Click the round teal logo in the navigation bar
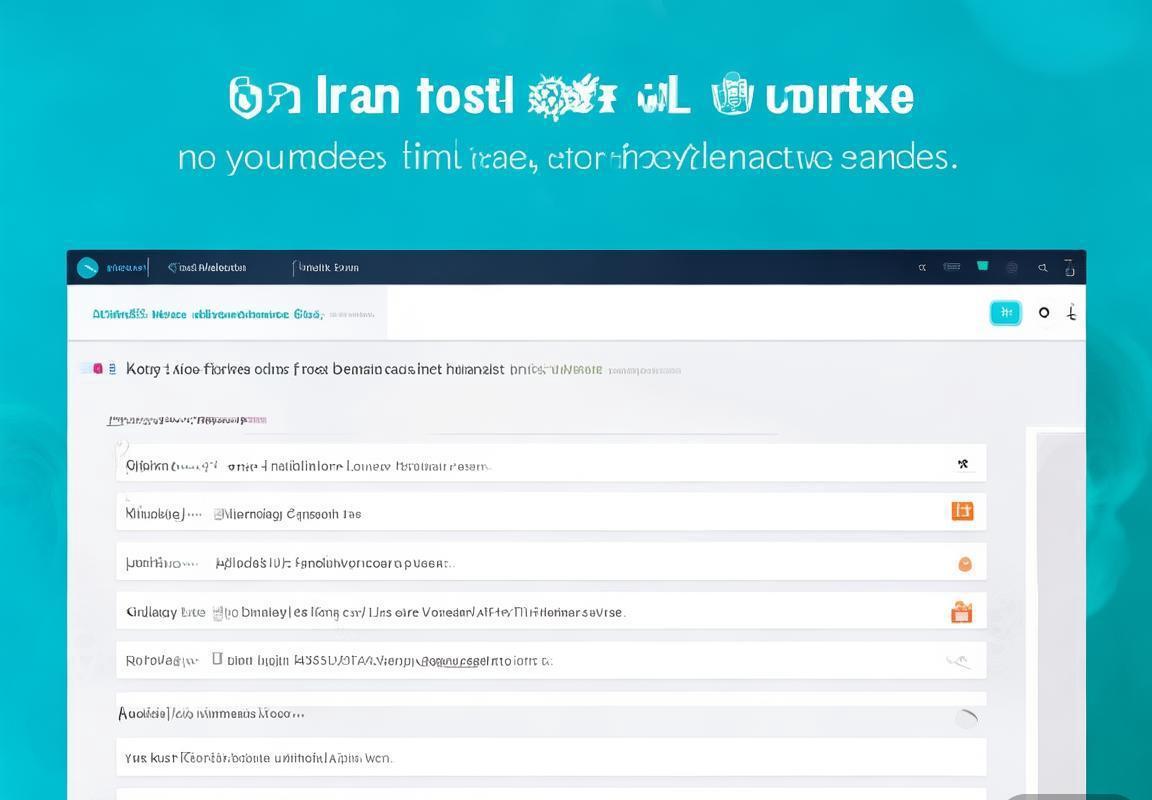The width and height of the screenshot is (1152, 800). click(87, 267)
